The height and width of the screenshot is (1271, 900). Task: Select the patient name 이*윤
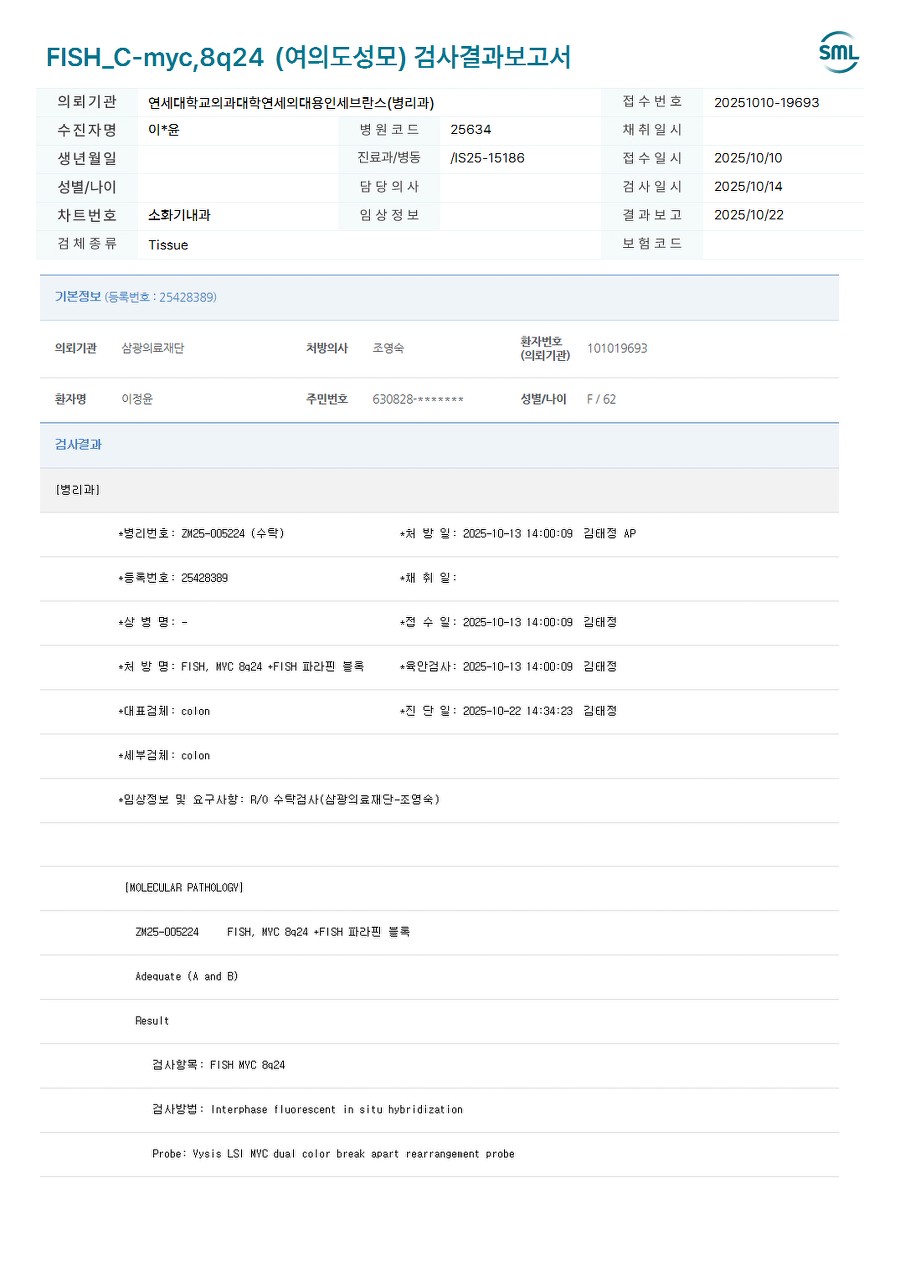tap(164, 130)
